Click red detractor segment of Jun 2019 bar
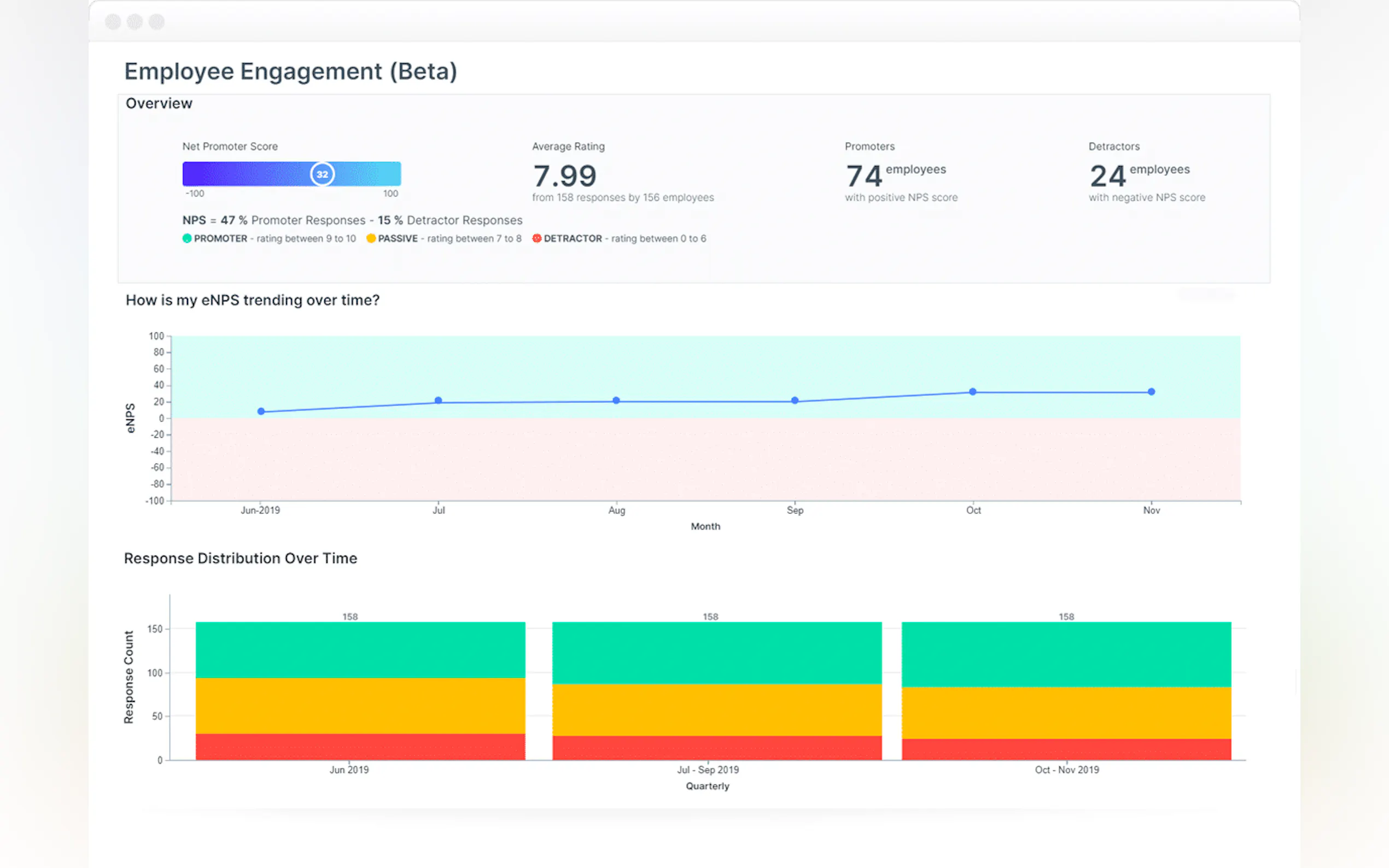Viewport: 1389px width, 868px height. 360,746
